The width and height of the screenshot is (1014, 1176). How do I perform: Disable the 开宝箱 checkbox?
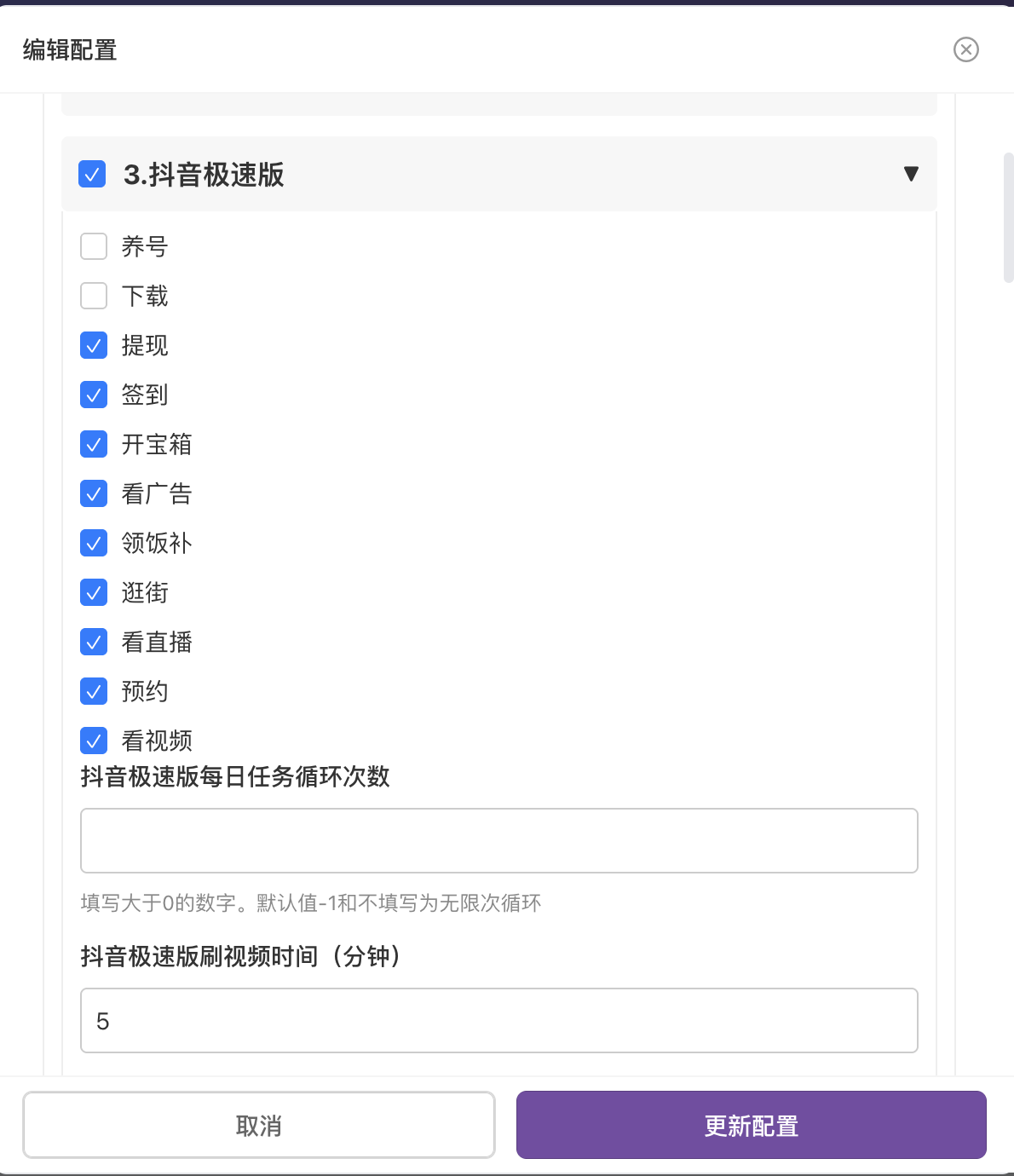(94, 444)
